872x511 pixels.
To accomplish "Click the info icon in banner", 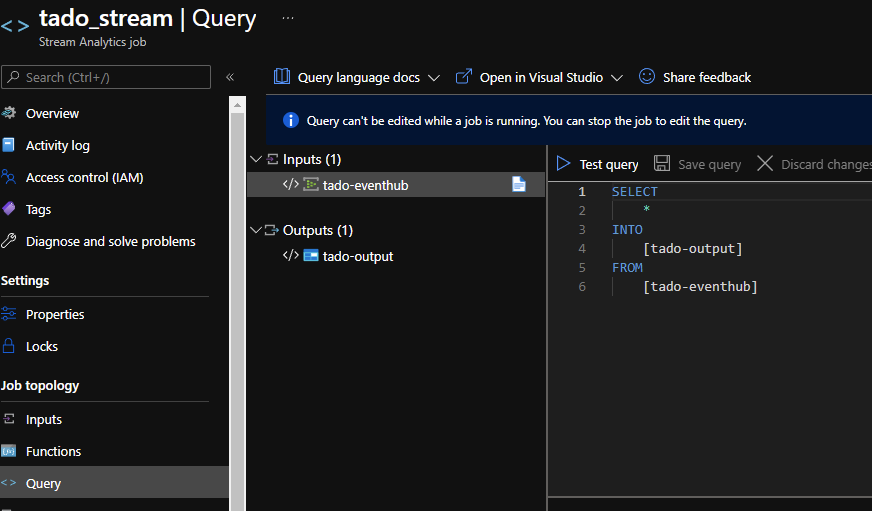I will [291, 120].
